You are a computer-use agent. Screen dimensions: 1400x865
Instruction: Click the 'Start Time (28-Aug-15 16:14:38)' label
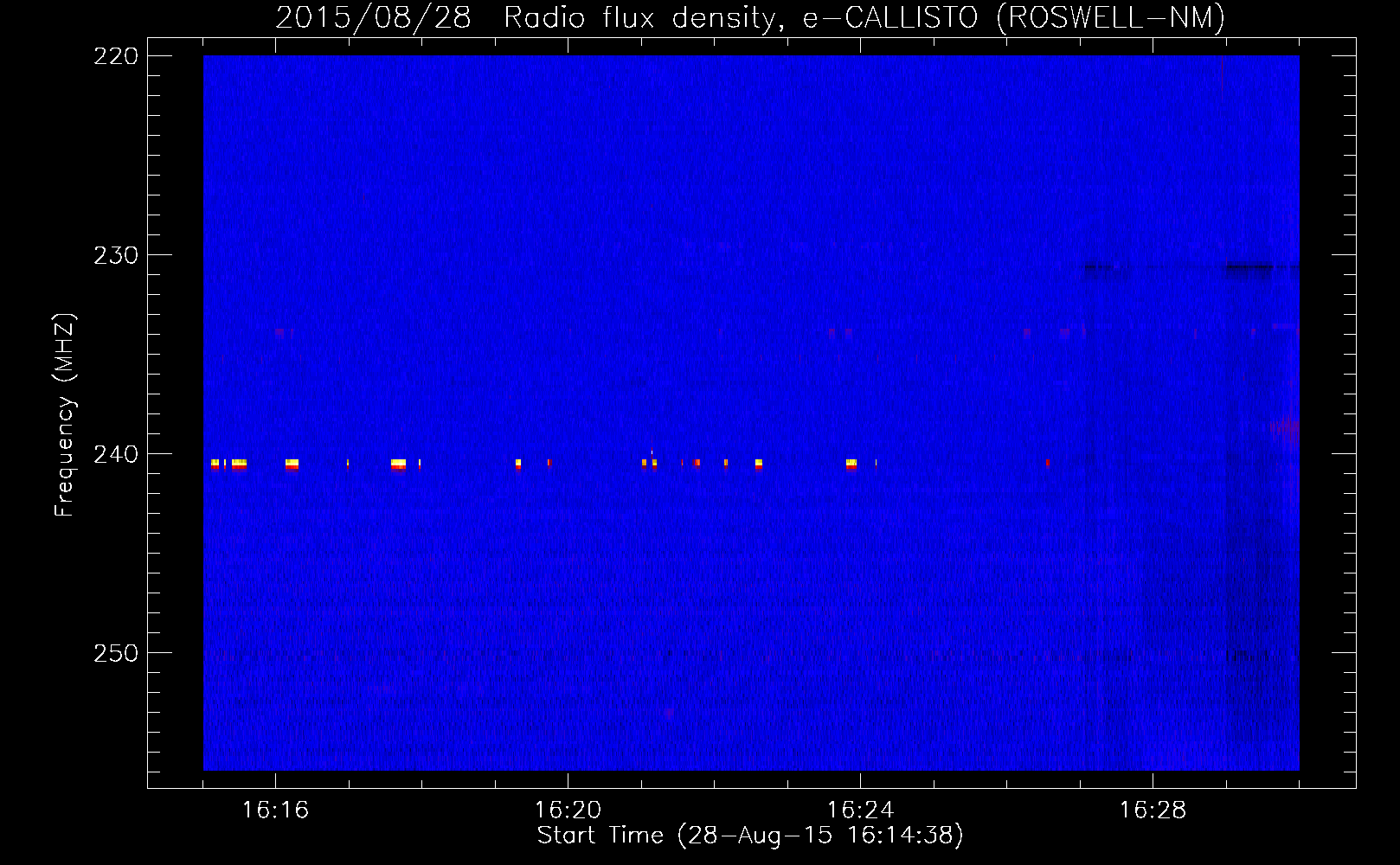pyautogui.click(x=750, y=836)
